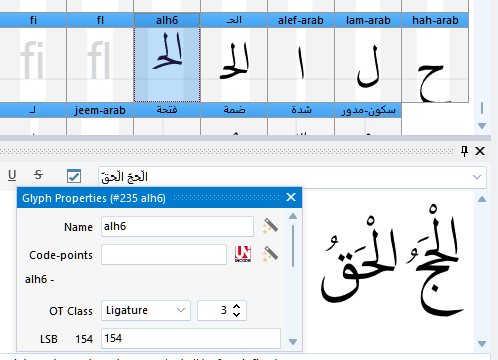Select the fi ligature glyph cell

pos(33,57)
